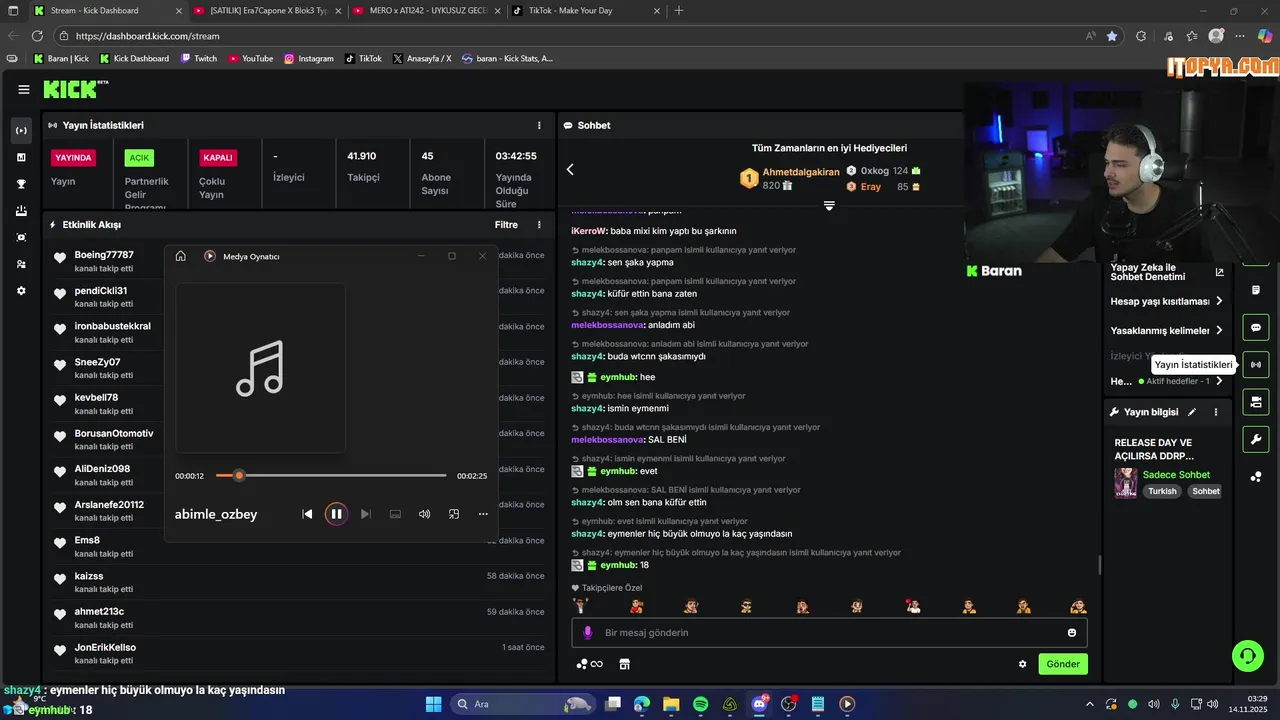1280x720 pixels.
Task: Open the shop icon below chat
Action: coord(625,664)
